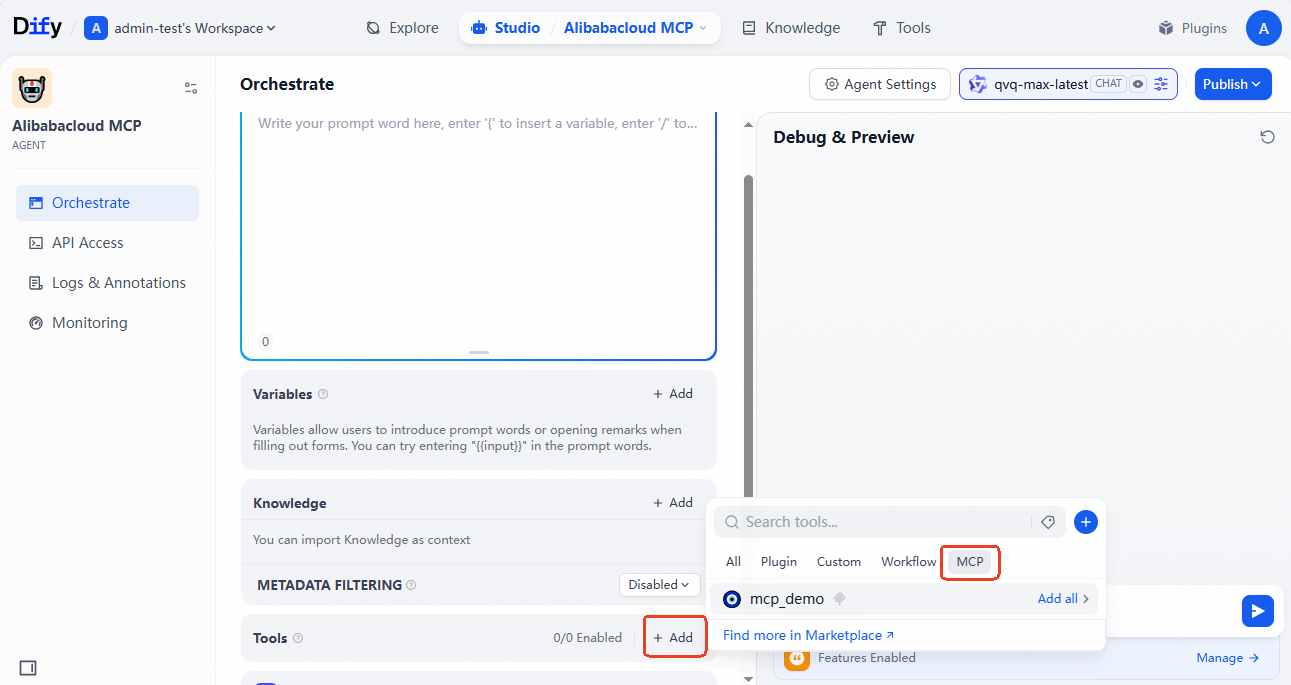Open API Access in the sidebar

pyautogui.click(x=107, y=243)
